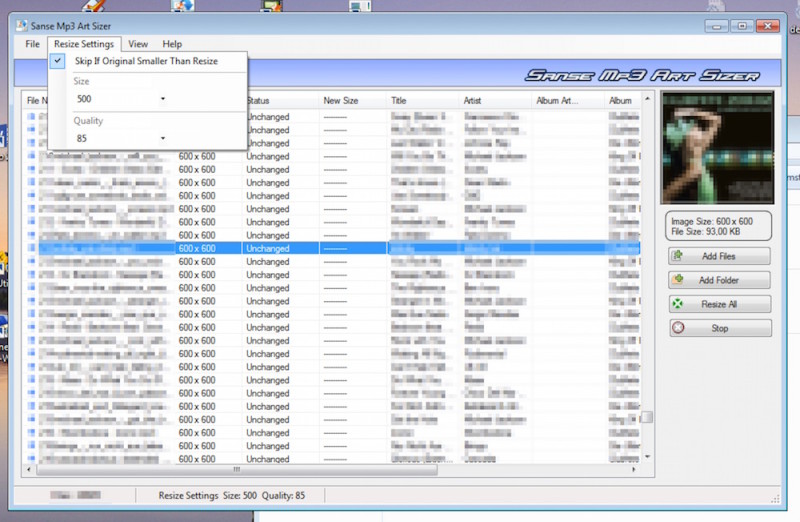The width and height of the screenshot is (800, 522).
Task: Close the Resize Settings menu
Action: coord(84,44)
